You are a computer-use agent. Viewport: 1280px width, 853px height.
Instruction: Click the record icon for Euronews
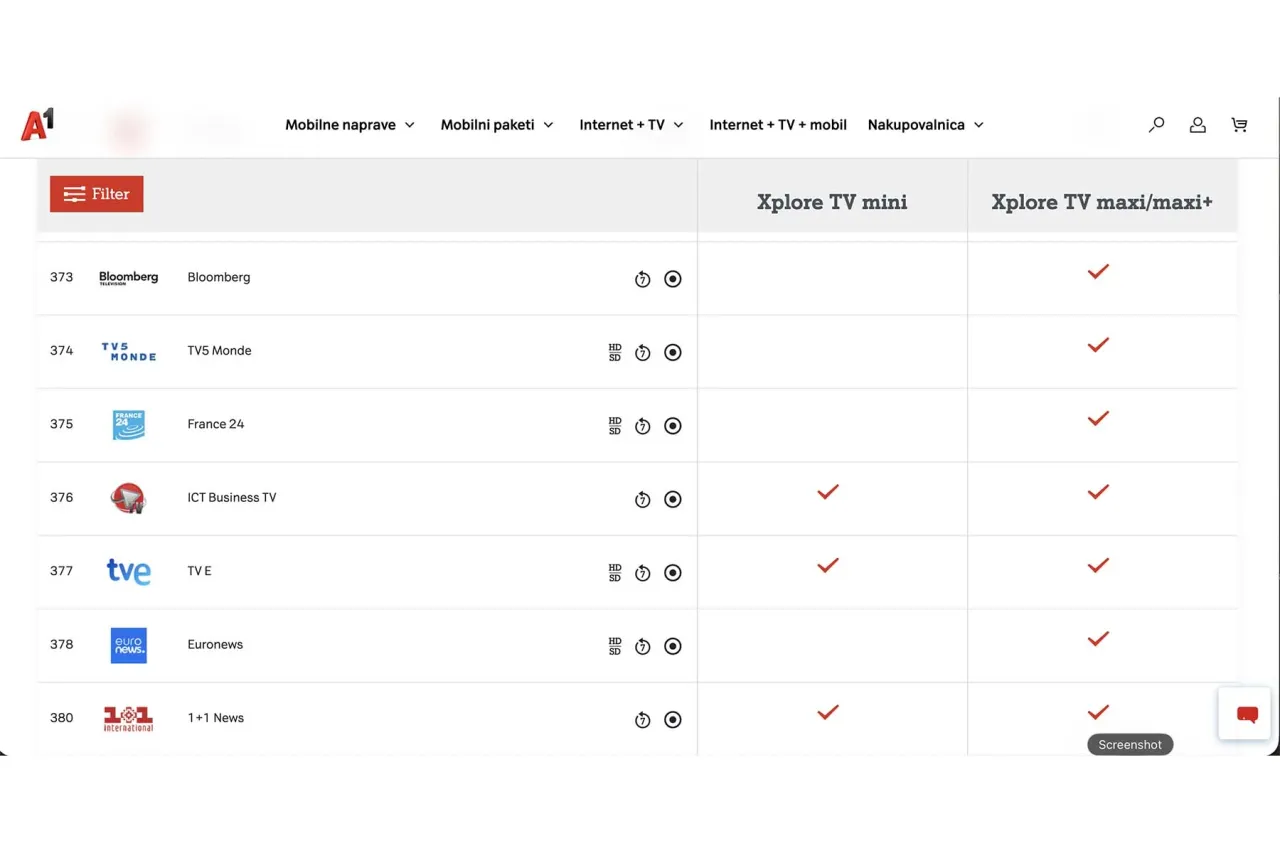673,646
